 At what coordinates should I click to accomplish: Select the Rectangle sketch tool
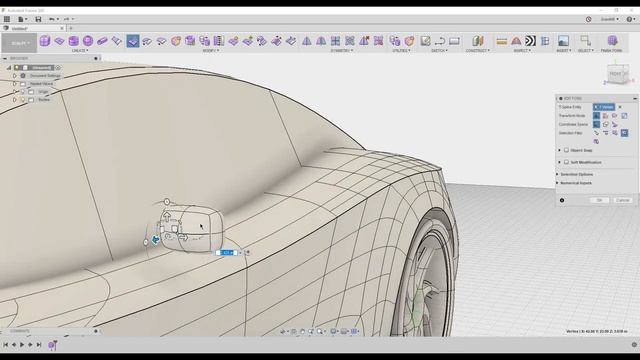click(454, 41)
